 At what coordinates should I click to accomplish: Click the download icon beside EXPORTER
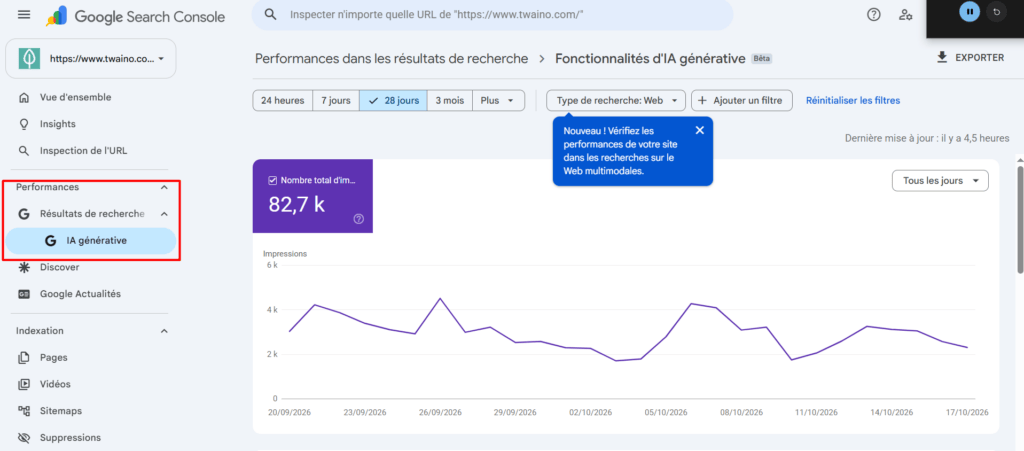(942, 57)
